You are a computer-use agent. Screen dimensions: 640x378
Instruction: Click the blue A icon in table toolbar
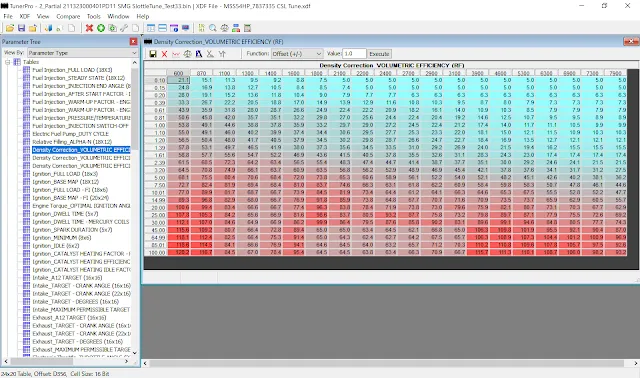(199, 54)
